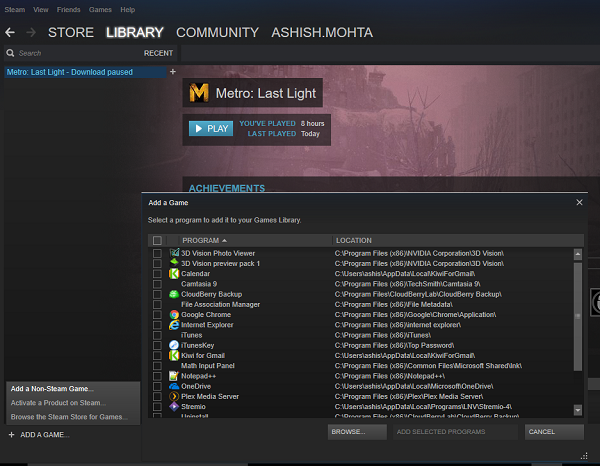Click the File Association Manager row name
600x466 pixels.
220,305
